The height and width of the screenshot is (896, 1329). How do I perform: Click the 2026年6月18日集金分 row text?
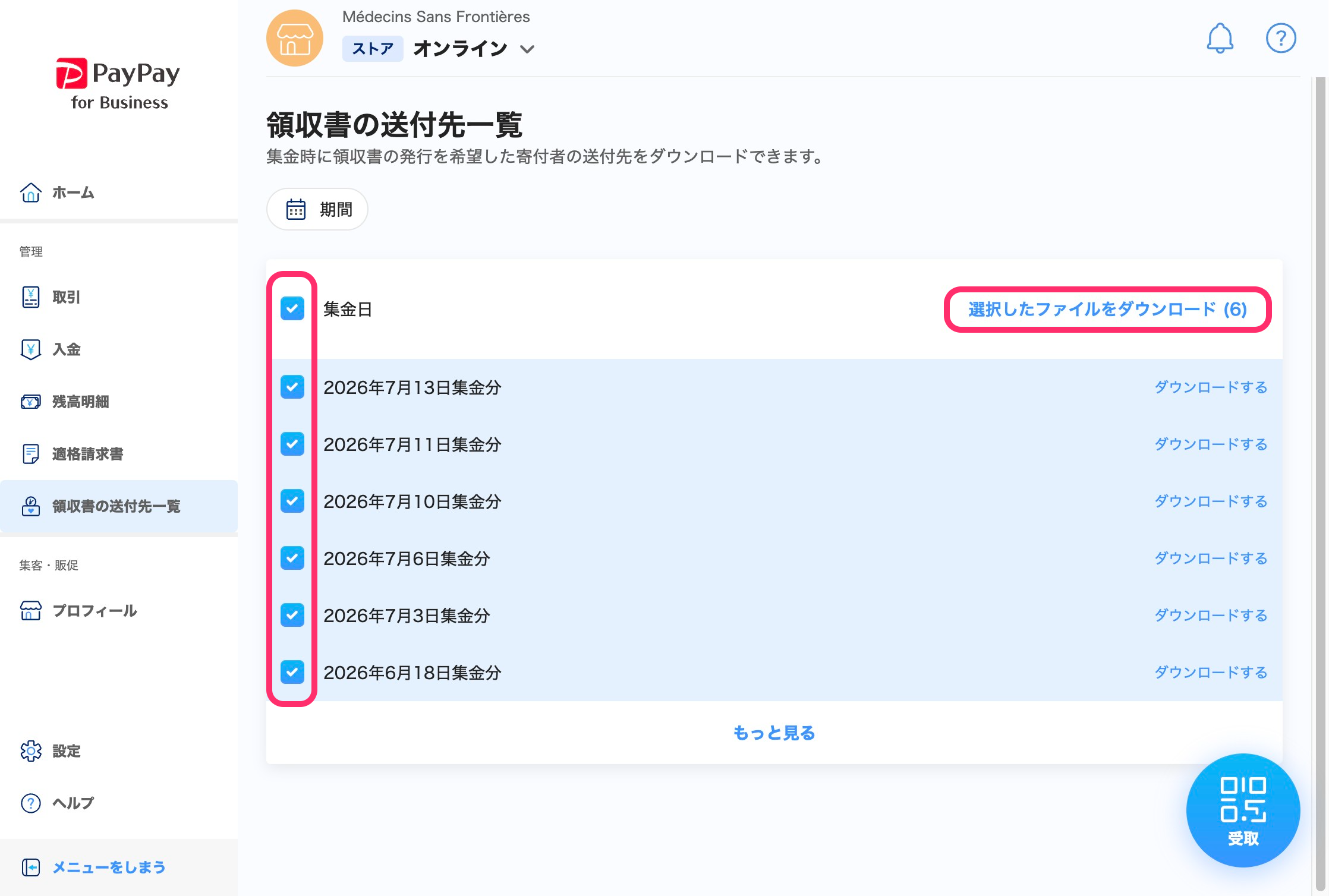pos(412,673)
